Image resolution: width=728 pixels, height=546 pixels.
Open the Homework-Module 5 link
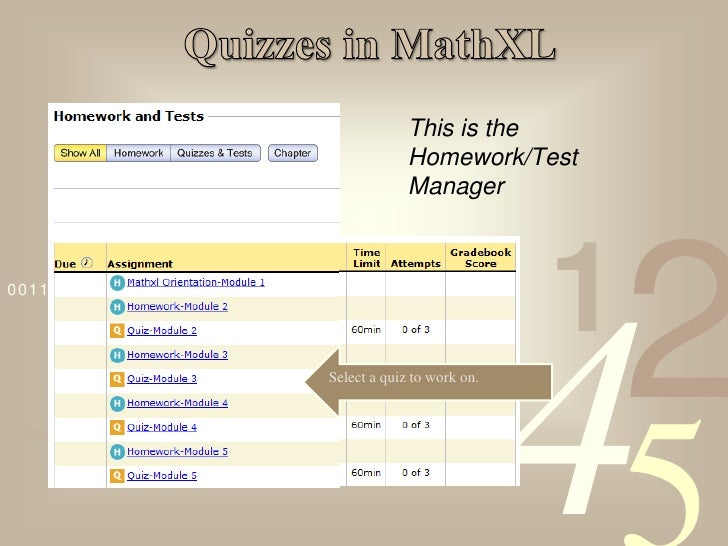(x=177, y=451)
